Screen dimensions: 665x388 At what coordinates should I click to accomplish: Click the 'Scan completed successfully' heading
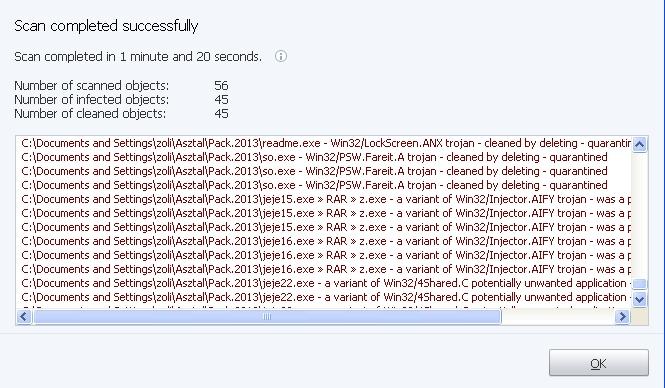106,26
